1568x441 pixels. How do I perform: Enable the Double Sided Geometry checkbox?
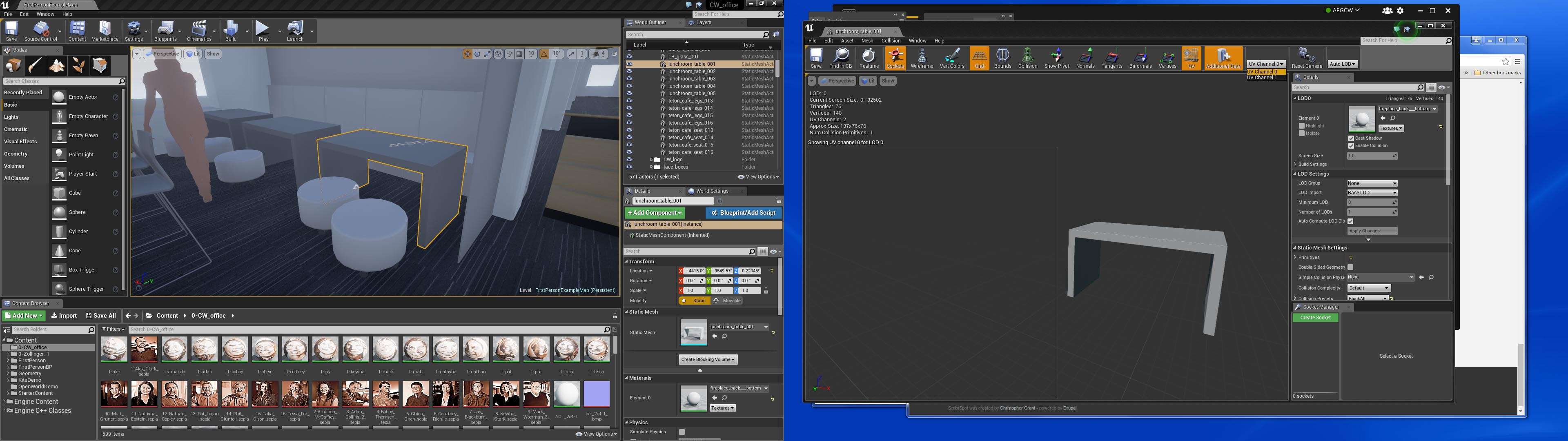click(1350, 267)
